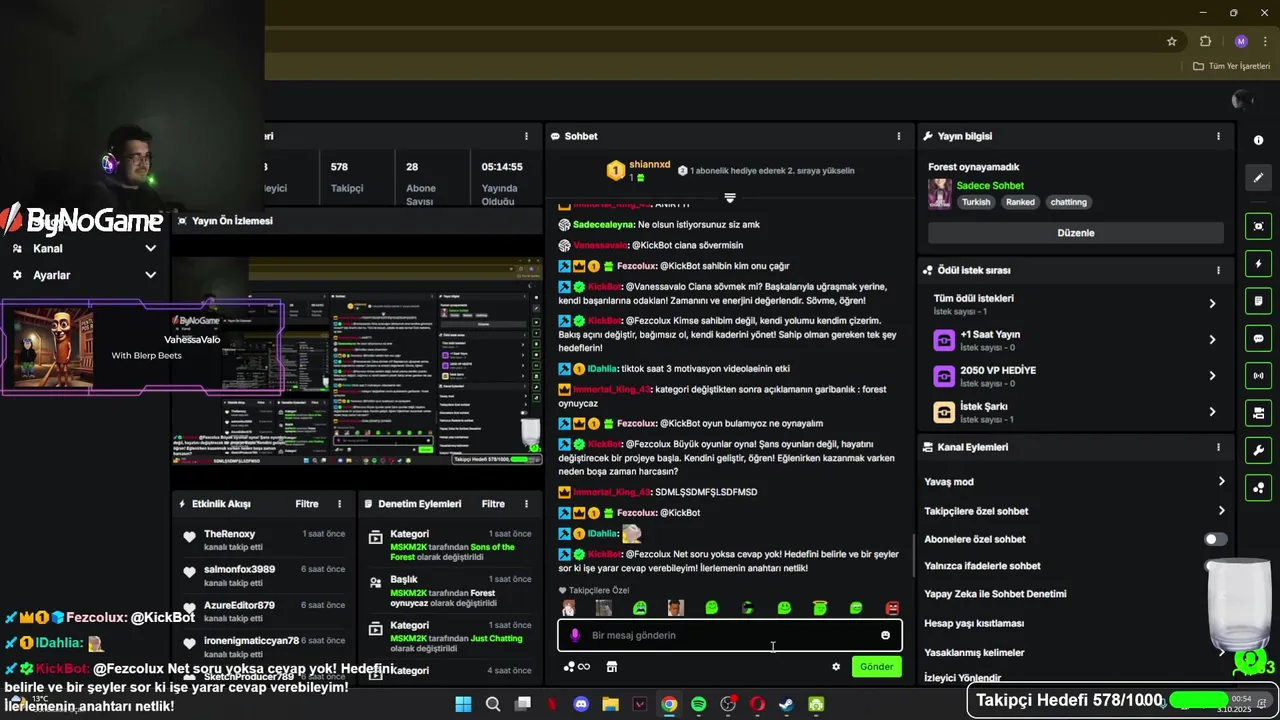This screenshot has height=720, width=1280.
Task: Open Discord from the taskbar
Action: [581, 704]
